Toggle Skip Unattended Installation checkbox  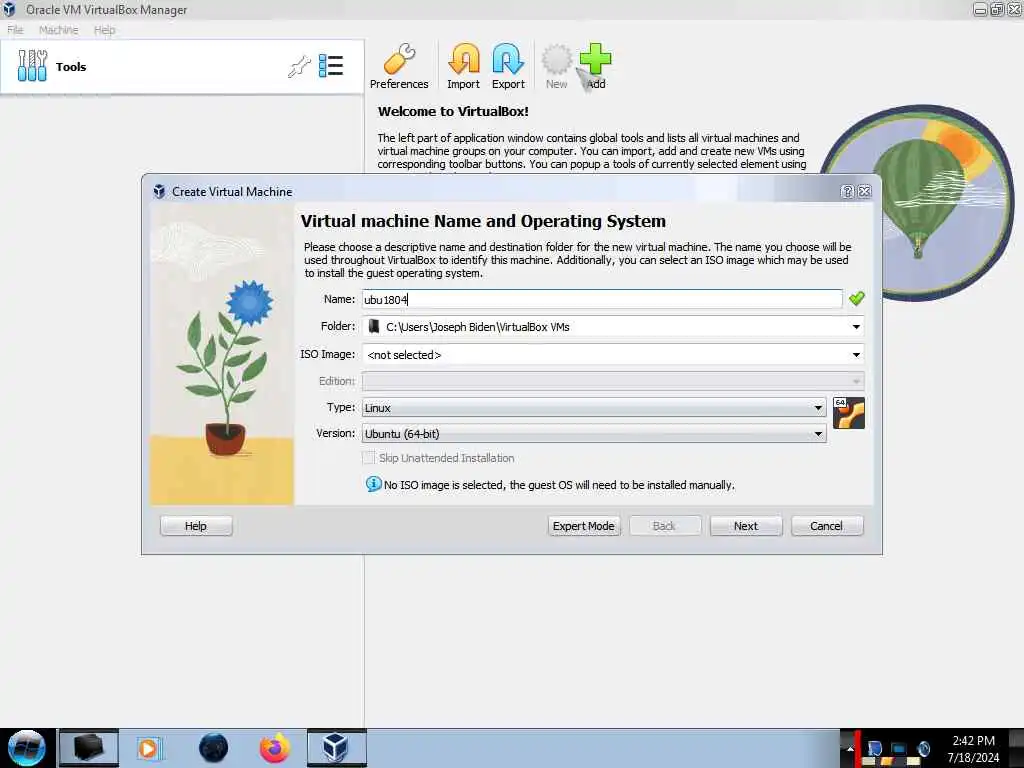[x=369, y=458]
